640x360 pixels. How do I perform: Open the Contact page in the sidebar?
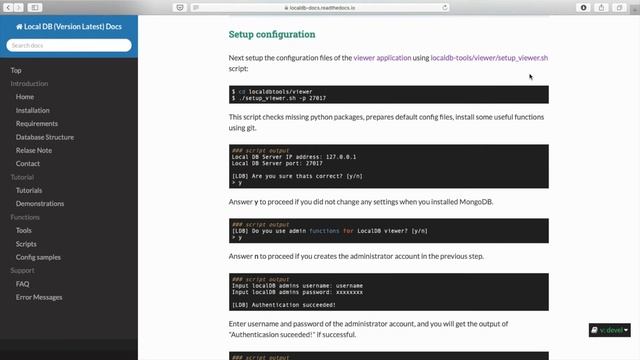coord(28,164)
